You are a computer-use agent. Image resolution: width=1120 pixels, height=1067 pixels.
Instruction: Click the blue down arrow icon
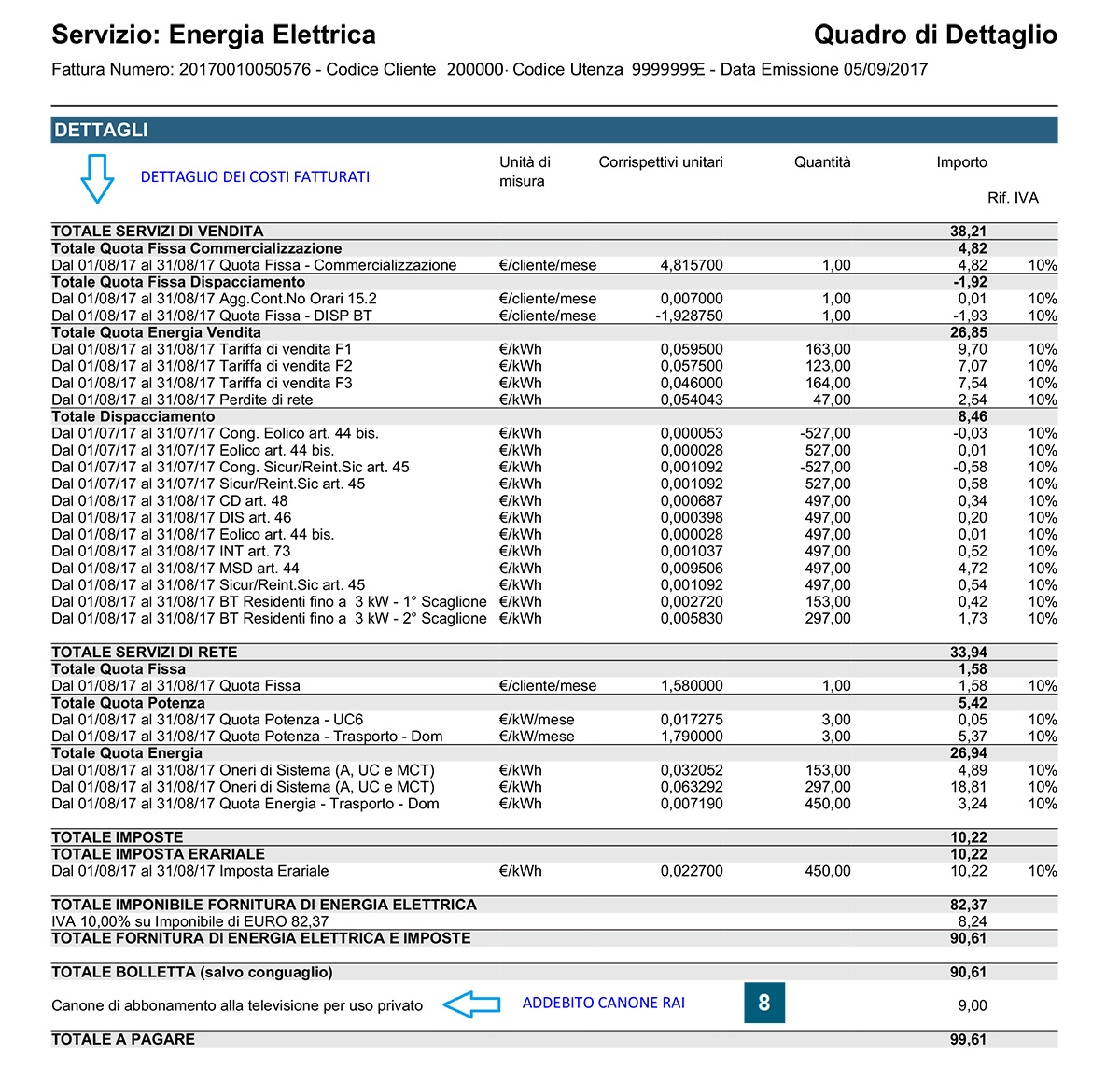[97, 178]
